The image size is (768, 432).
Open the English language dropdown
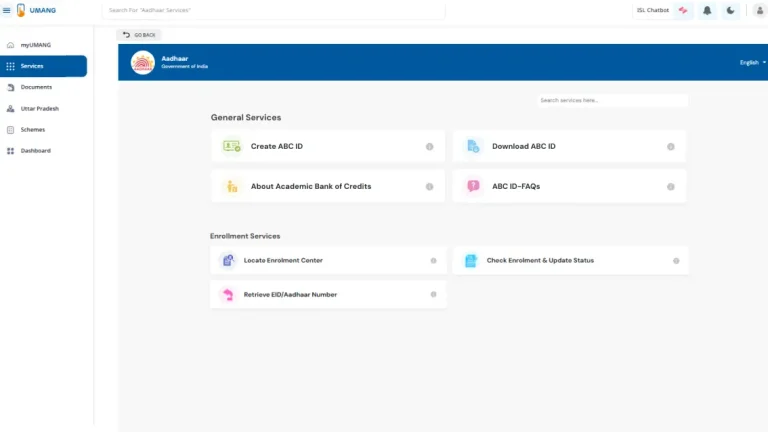753,63
